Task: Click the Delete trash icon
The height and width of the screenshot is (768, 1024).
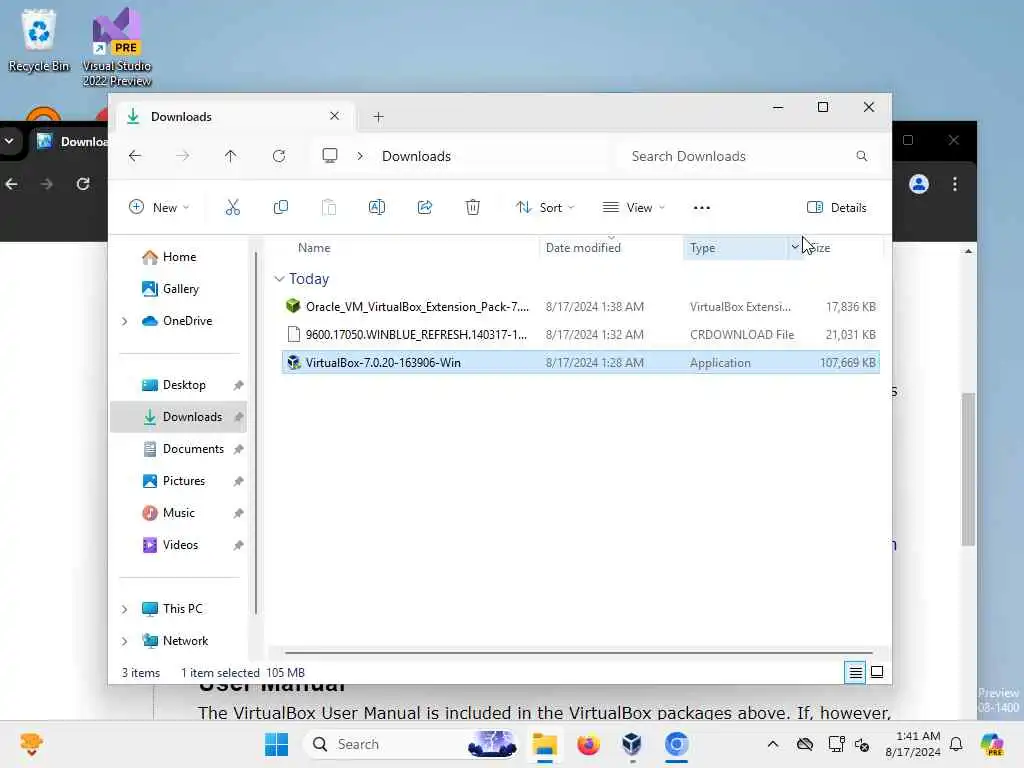Action: click(473, 208)
